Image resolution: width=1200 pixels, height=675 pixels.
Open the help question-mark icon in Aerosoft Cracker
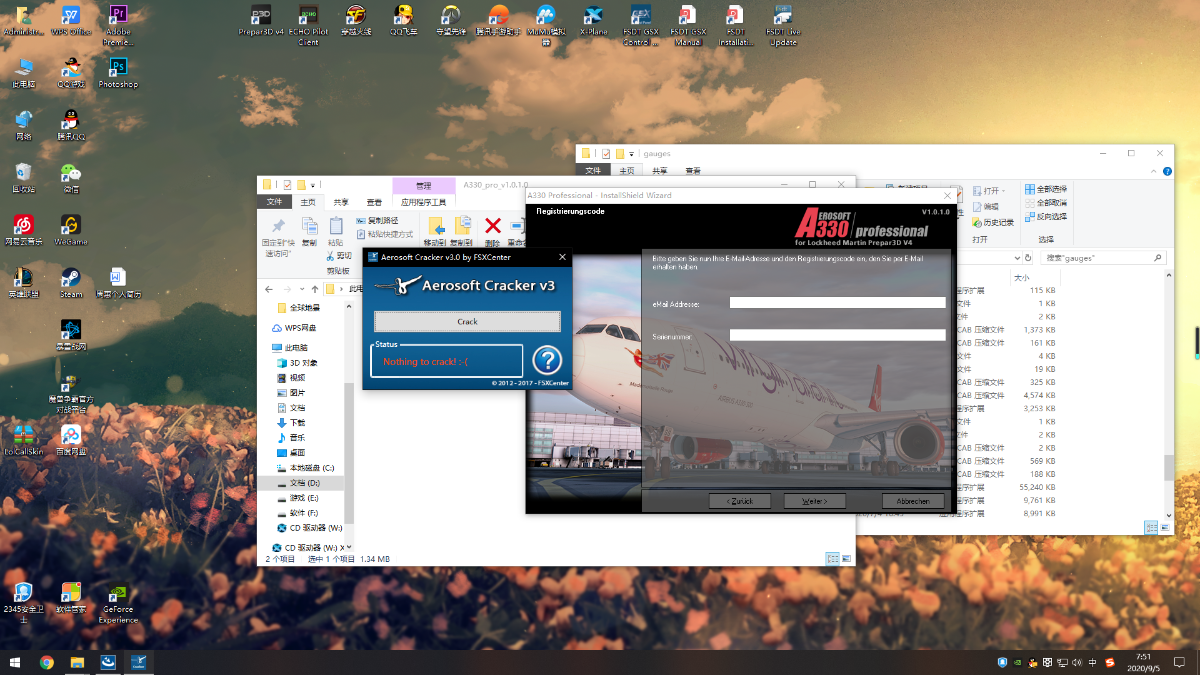(546, 360)
